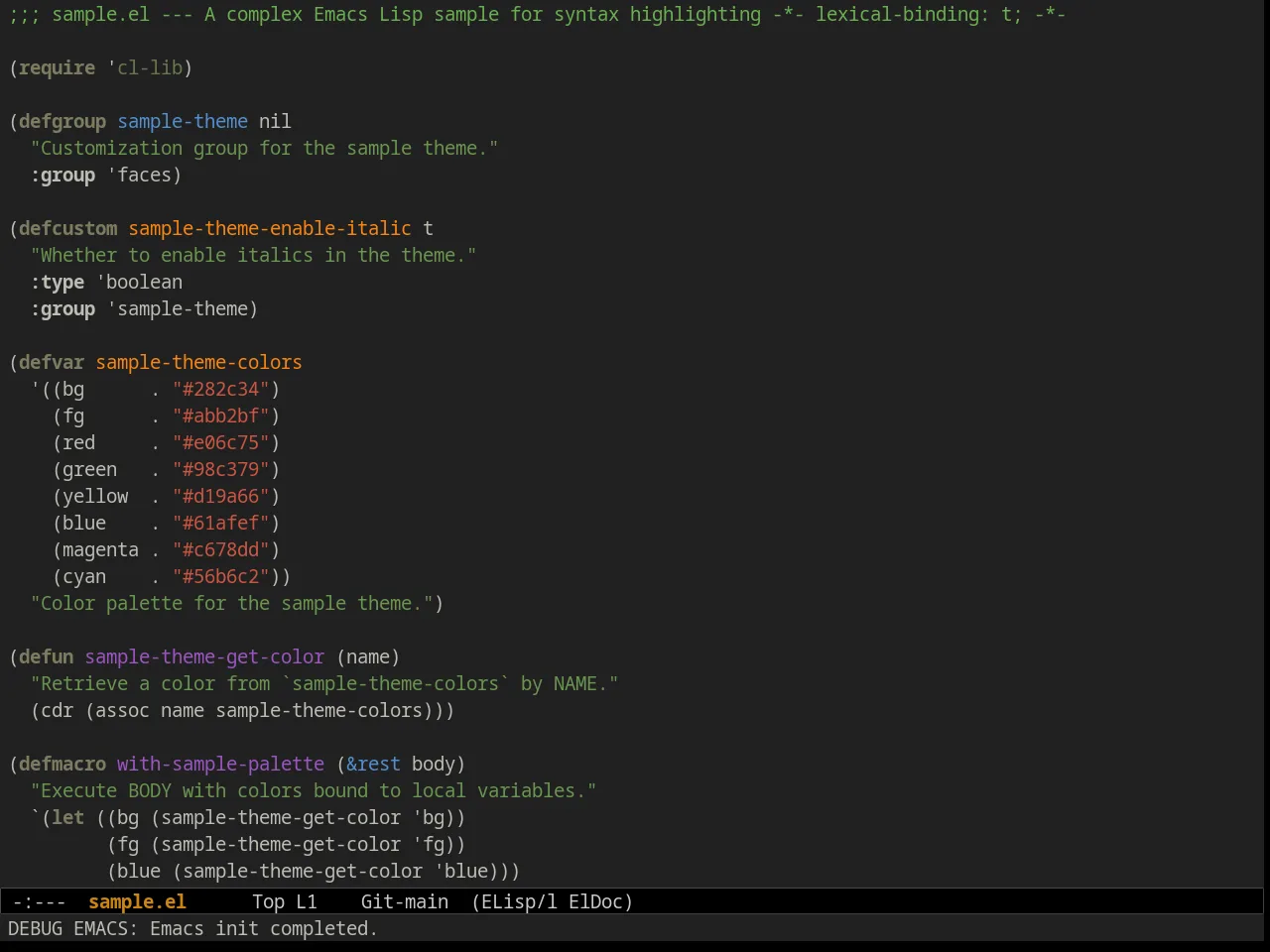Place cursor on the 'require' keyword
1270x952 pixels.
click(58, 67)
